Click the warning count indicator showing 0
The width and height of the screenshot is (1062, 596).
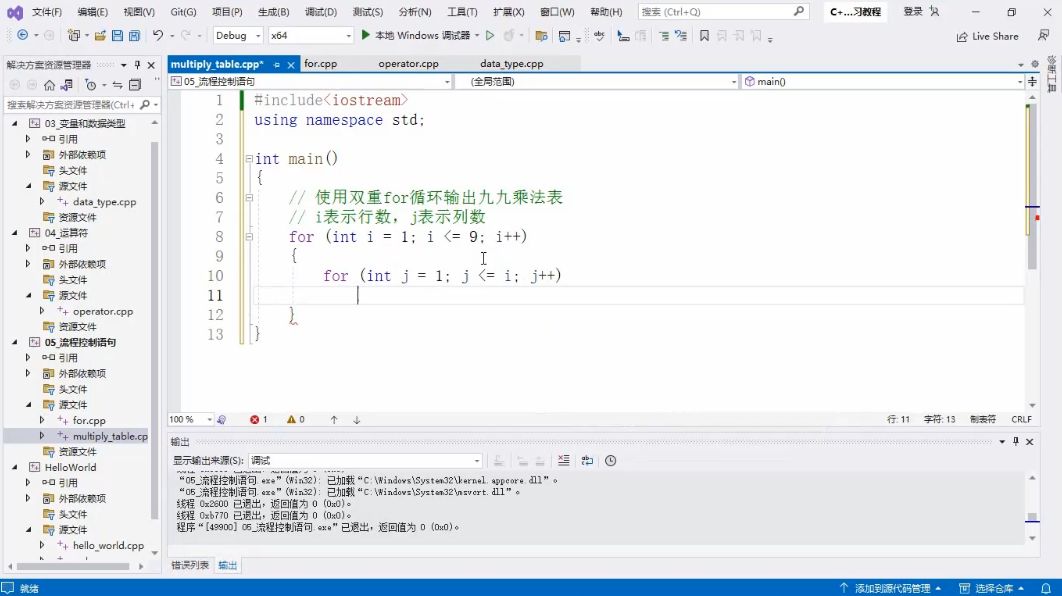point(296,420)
